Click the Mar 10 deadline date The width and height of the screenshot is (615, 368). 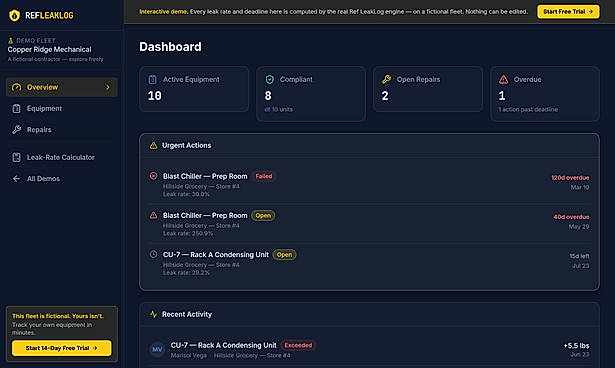pyautogui.click(x=580, y=188)
